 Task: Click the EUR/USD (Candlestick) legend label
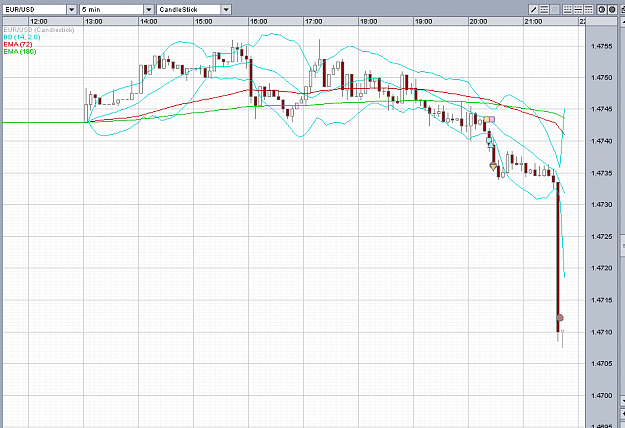(39, 30)
